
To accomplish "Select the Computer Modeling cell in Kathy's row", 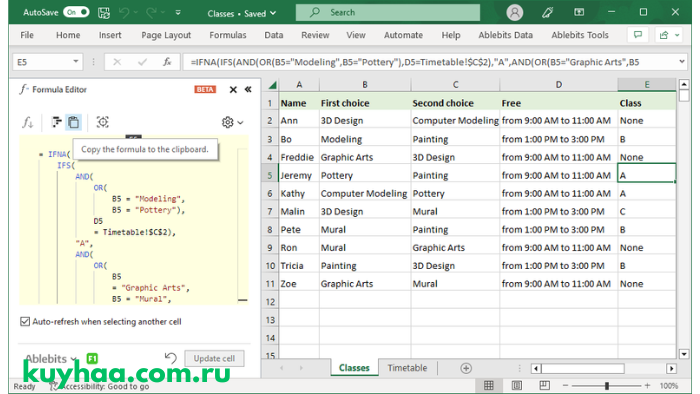I will 365,194.
